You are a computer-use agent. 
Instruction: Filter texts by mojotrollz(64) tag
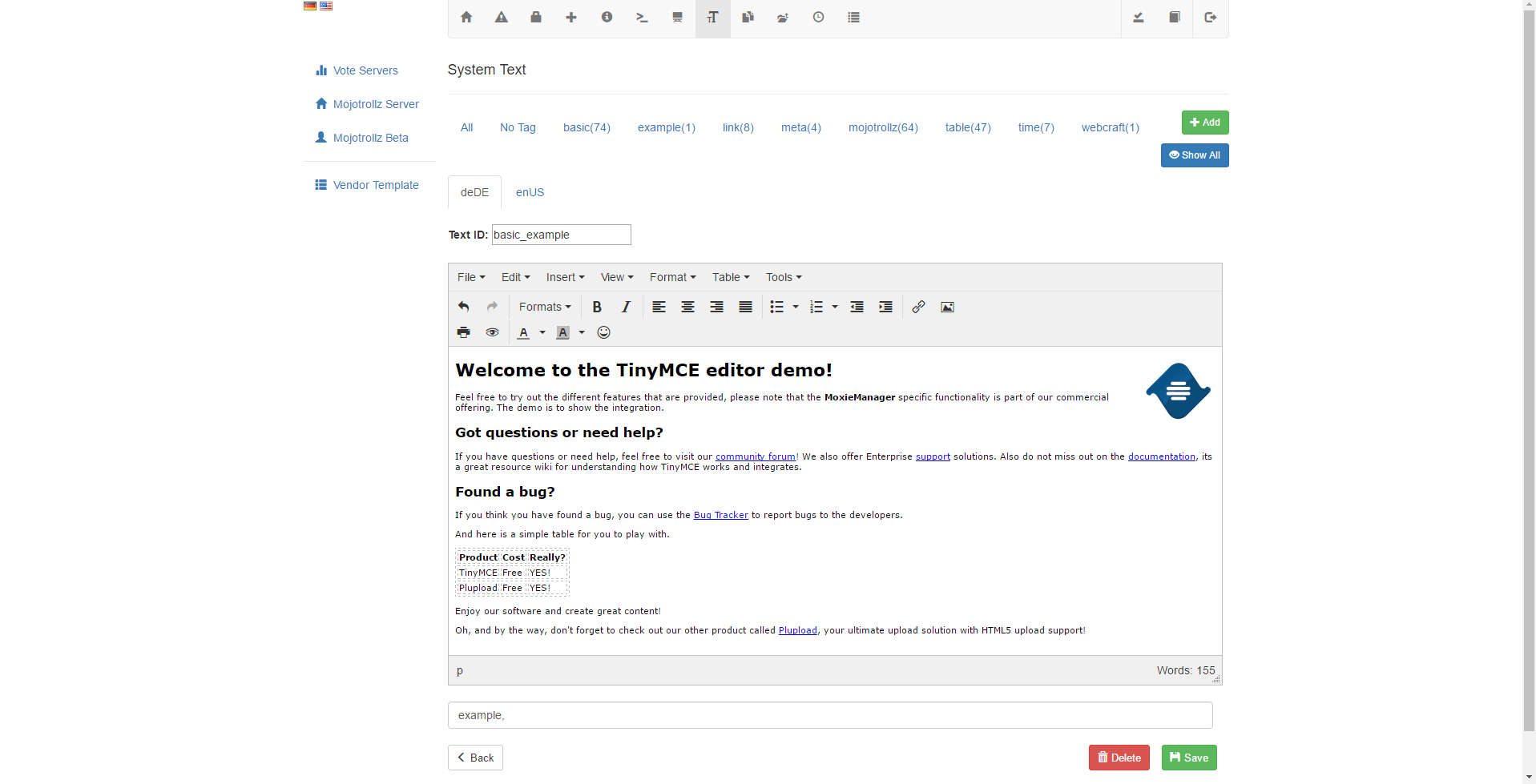tap(883, 127)
